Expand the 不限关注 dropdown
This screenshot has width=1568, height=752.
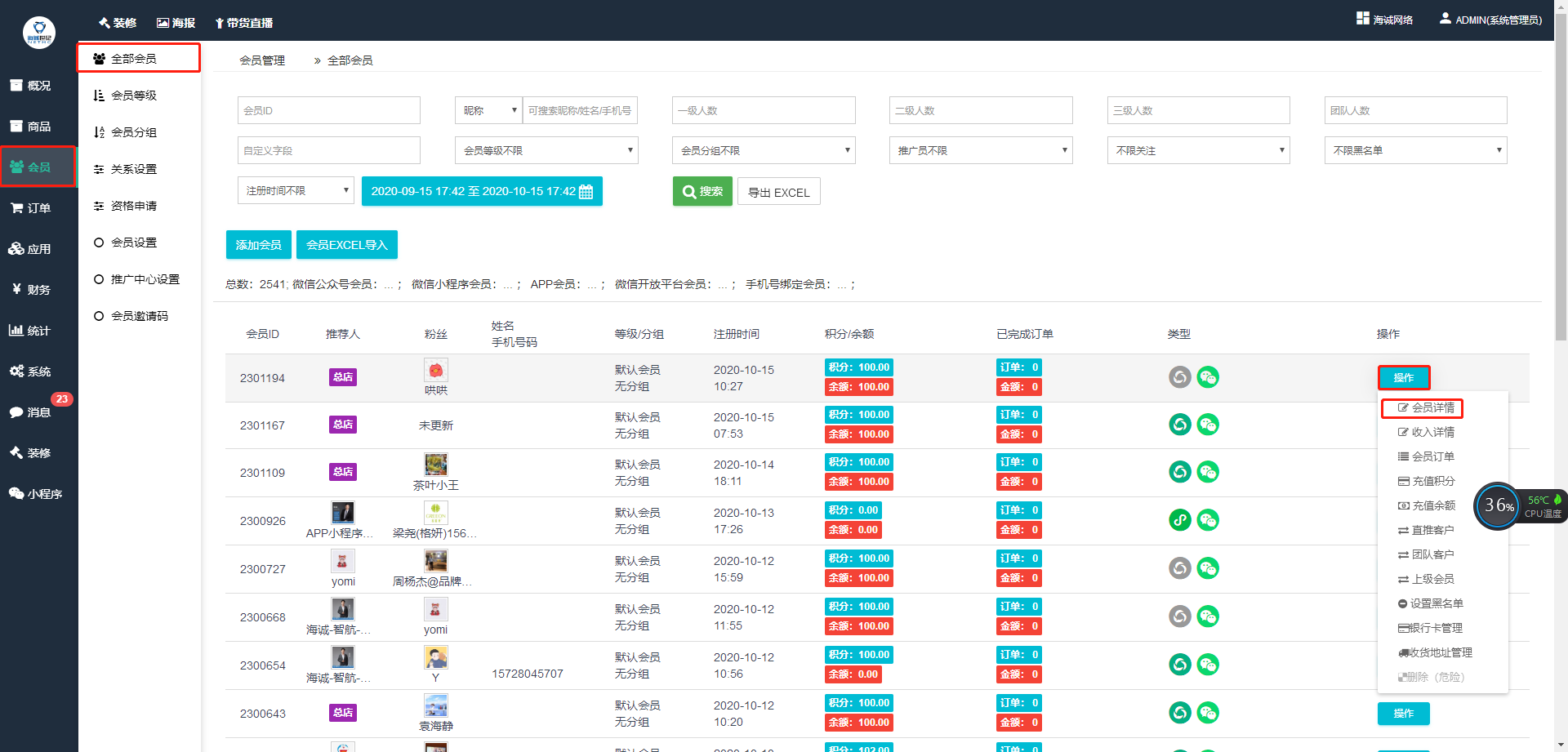point(1198,150)
